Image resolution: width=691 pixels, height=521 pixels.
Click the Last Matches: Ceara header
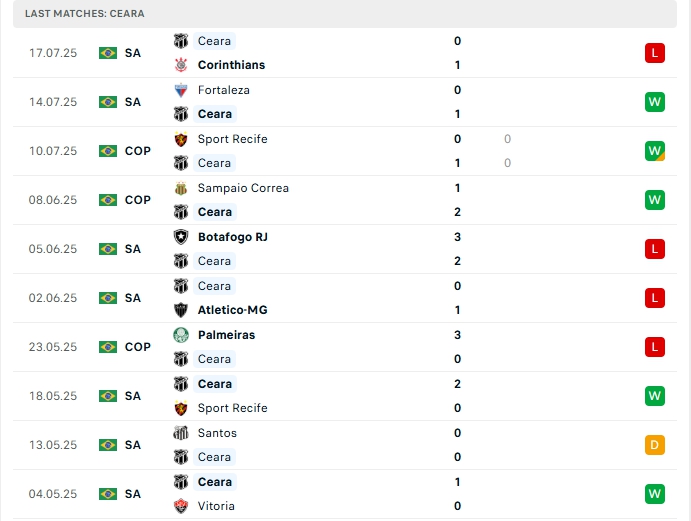click(x=85, y=13)
